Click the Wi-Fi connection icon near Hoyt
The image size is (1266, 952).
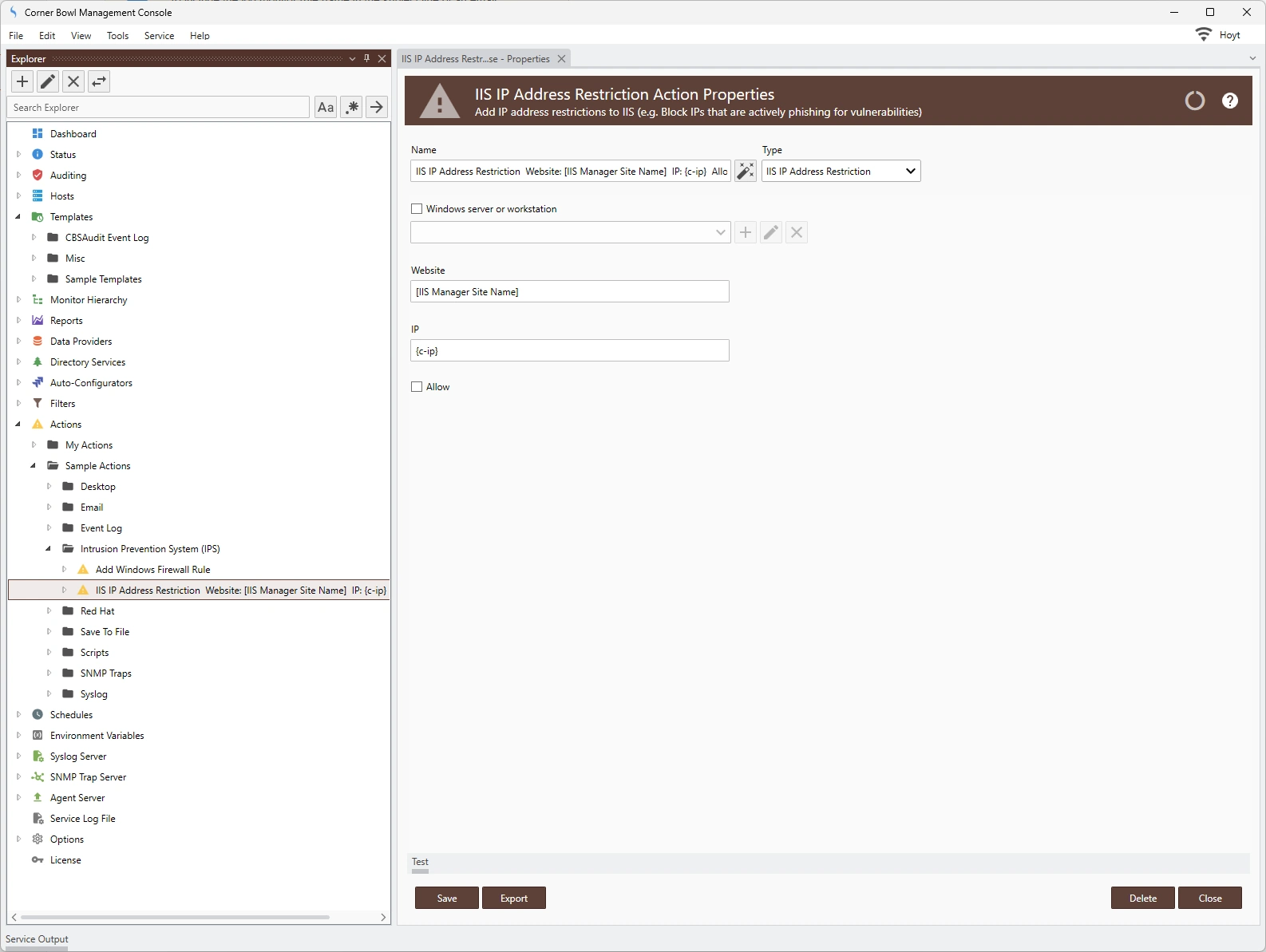point(1203,34)
